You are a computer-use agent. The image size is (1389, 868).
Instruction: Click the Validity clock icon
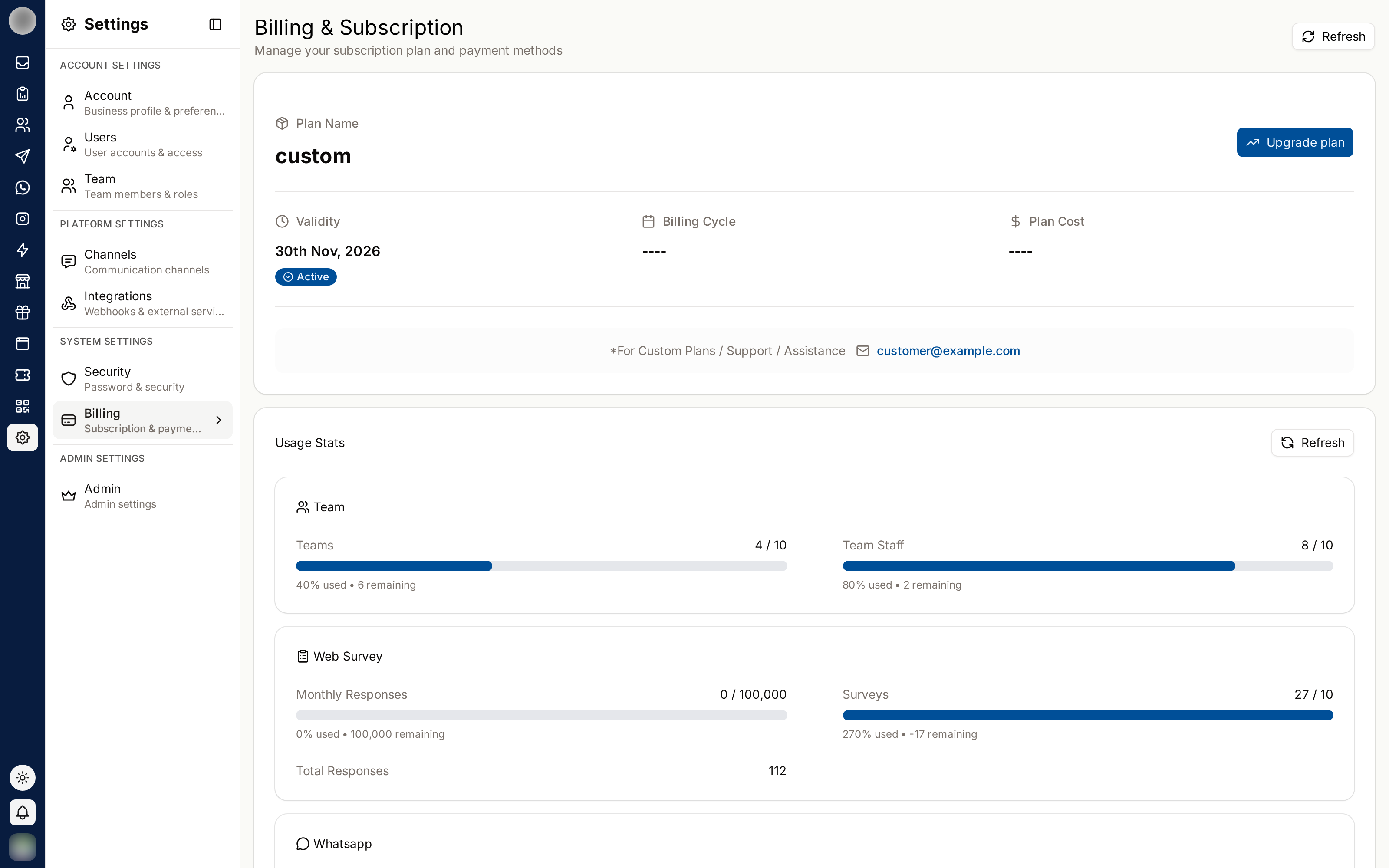[x=282, y=222]
